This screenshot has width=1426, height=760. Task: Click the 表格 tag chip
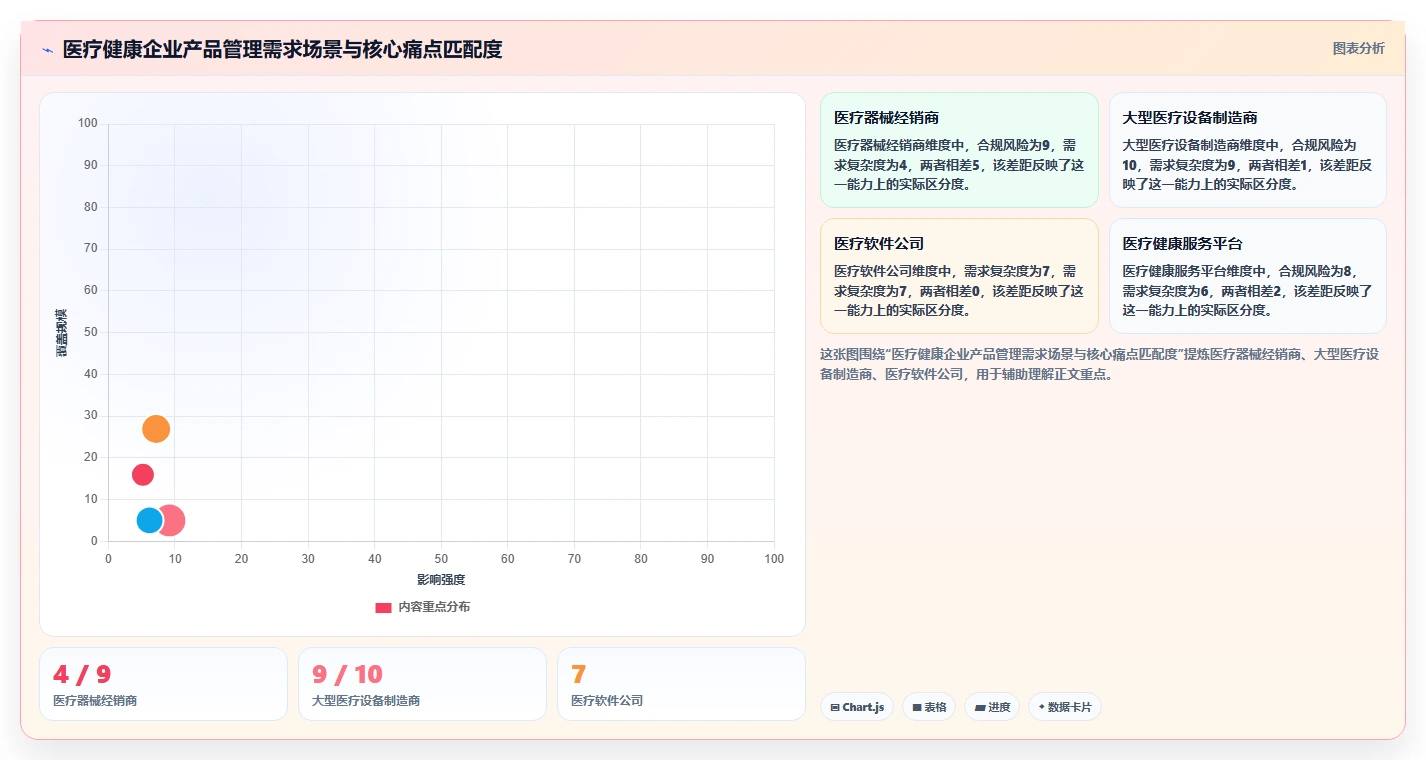(929, 707)
